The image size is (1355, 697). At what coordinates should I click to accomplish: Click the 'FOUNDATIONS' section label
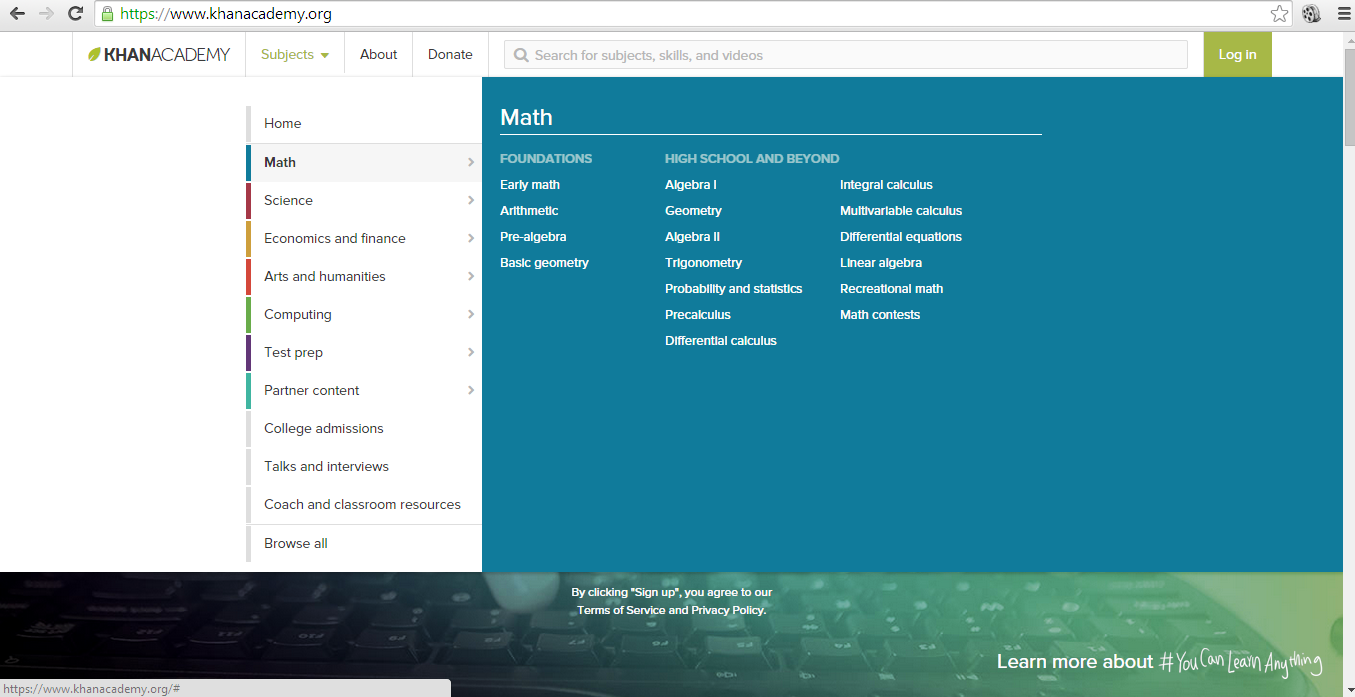click(546, 159)
